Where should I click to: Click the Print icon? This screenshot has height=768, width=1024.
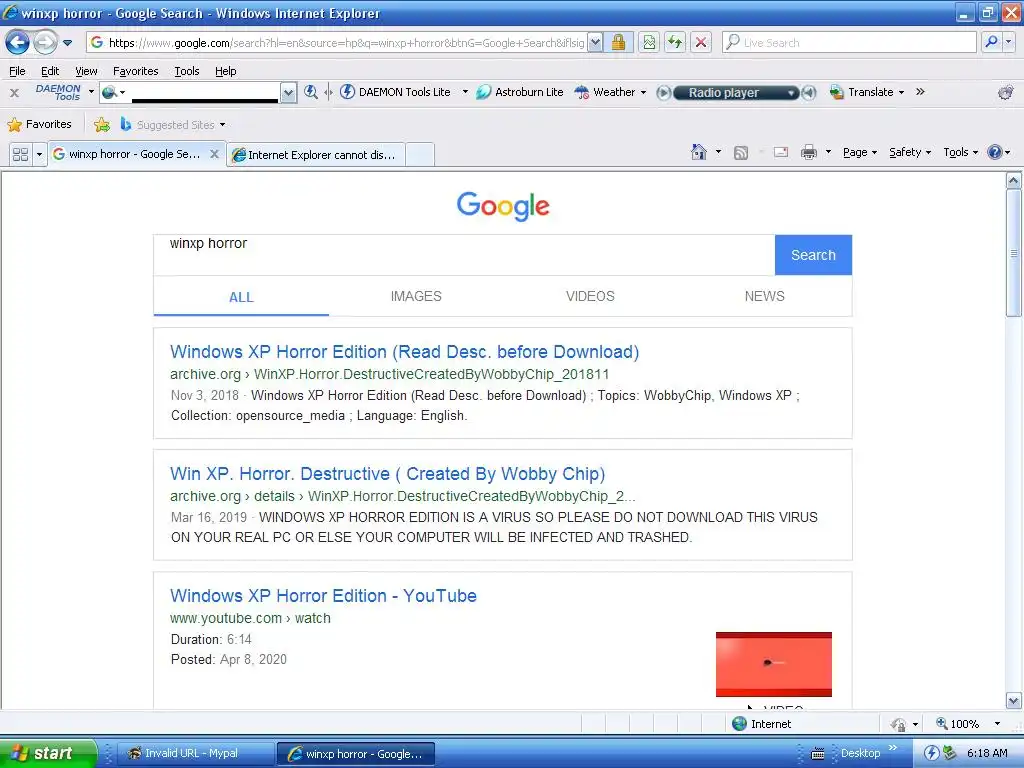point(808,152)
